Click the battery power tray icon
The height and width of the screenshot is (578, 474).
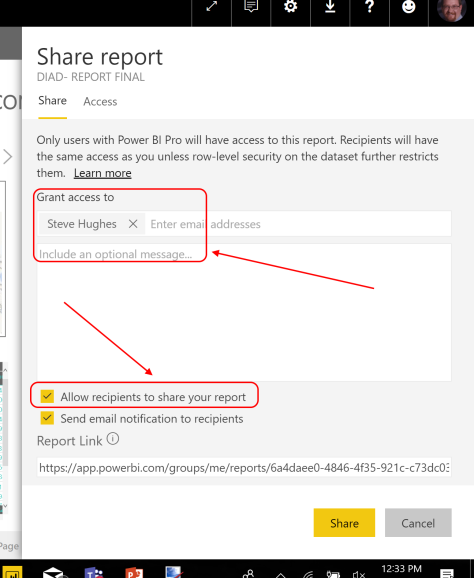(x=333, y=574)
